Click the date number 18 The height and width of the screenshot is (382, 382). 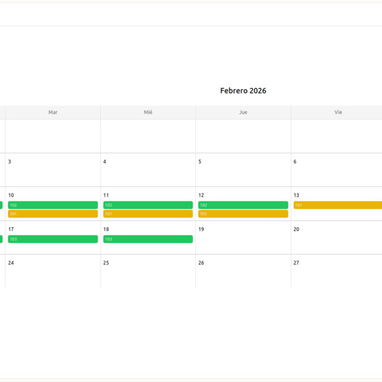106,229
